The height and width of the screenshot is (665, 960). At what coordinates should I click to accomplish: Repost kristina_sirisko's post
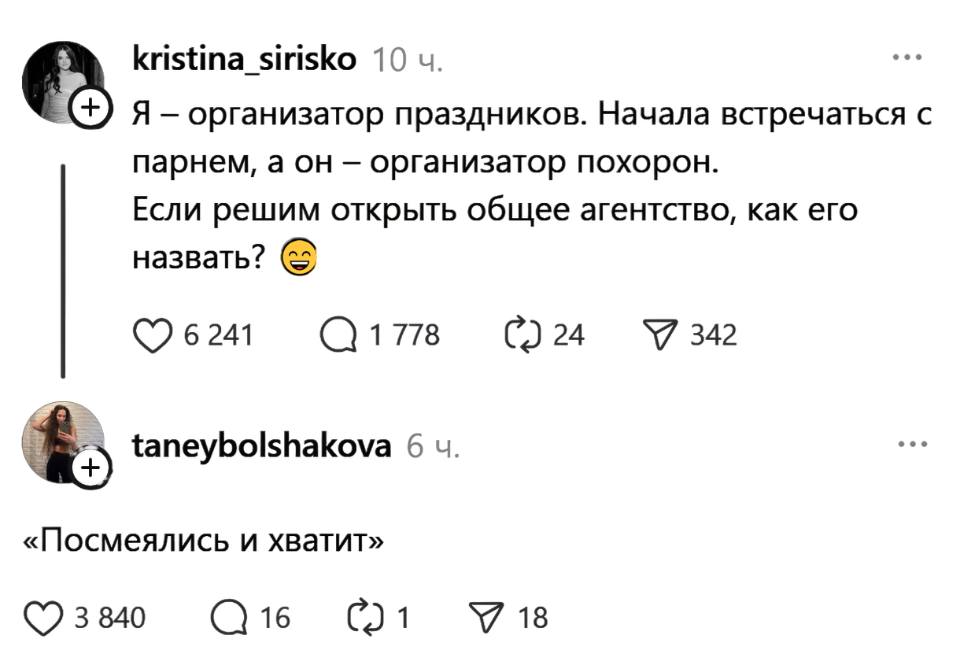click(523, 334)
